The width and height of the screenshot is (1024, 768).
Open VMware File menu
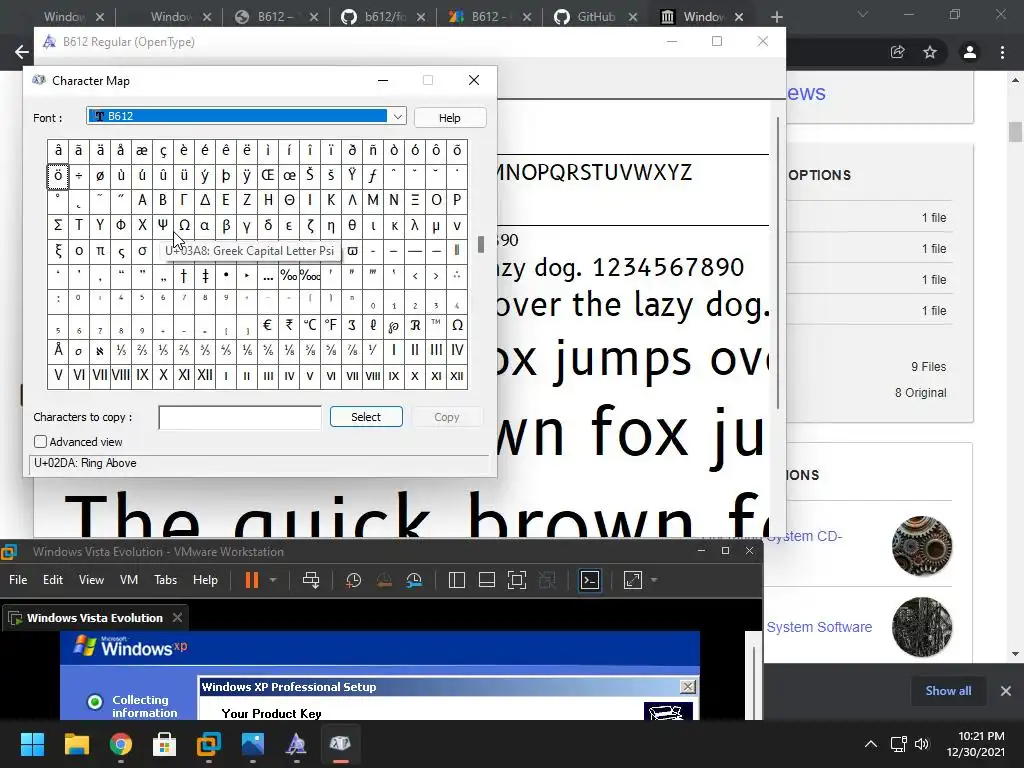click(18, 580)
